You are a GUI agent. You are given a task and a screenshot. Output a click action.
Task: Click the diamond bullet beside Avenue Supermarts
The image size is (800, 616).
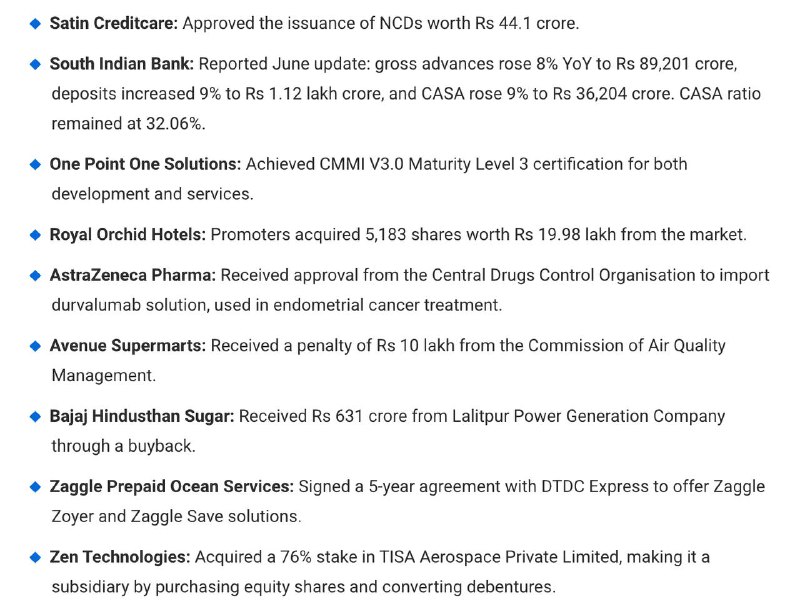35,346
